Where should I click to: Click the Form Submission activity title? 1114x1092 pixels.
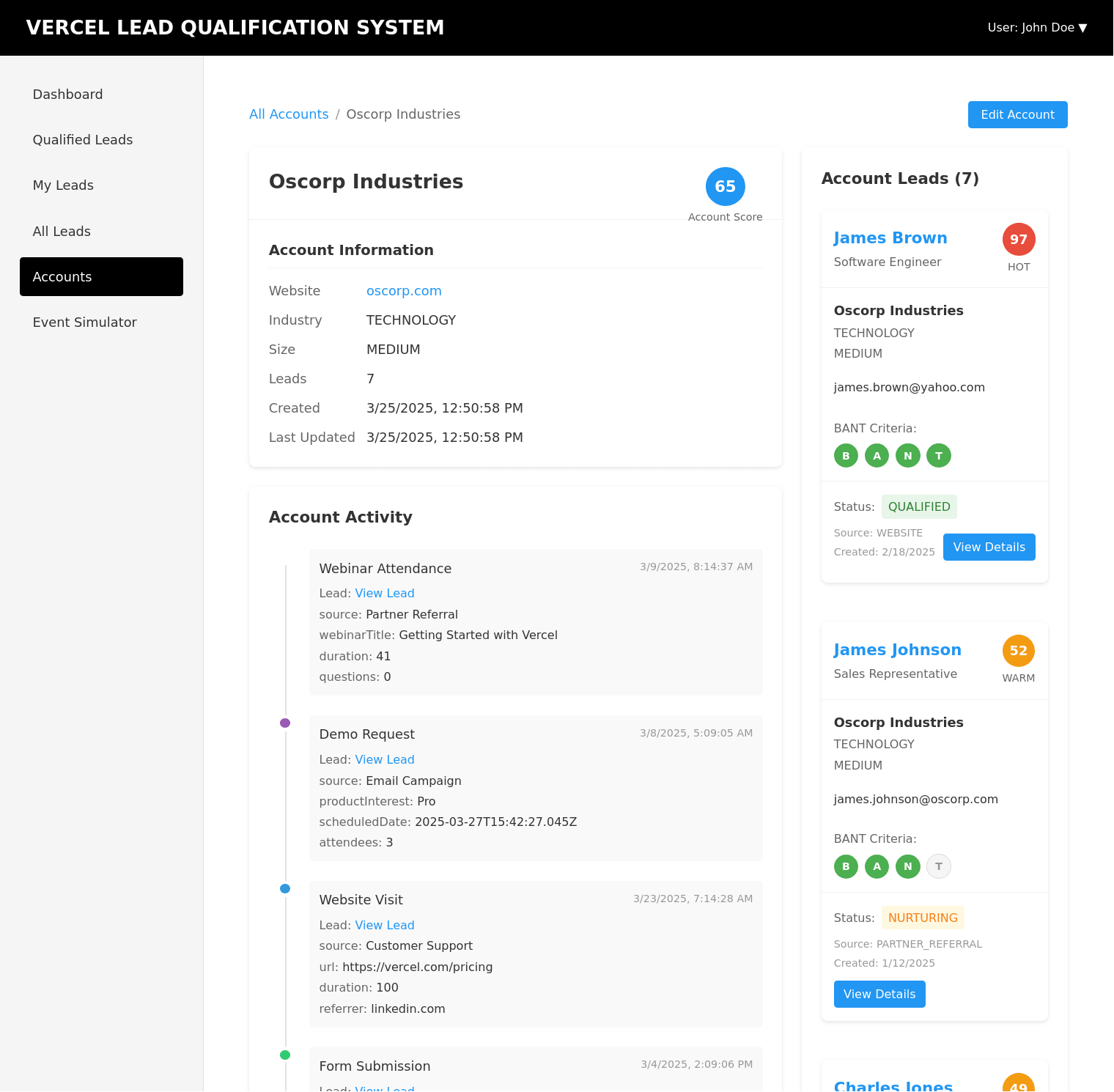click(x=375, y=1066)
